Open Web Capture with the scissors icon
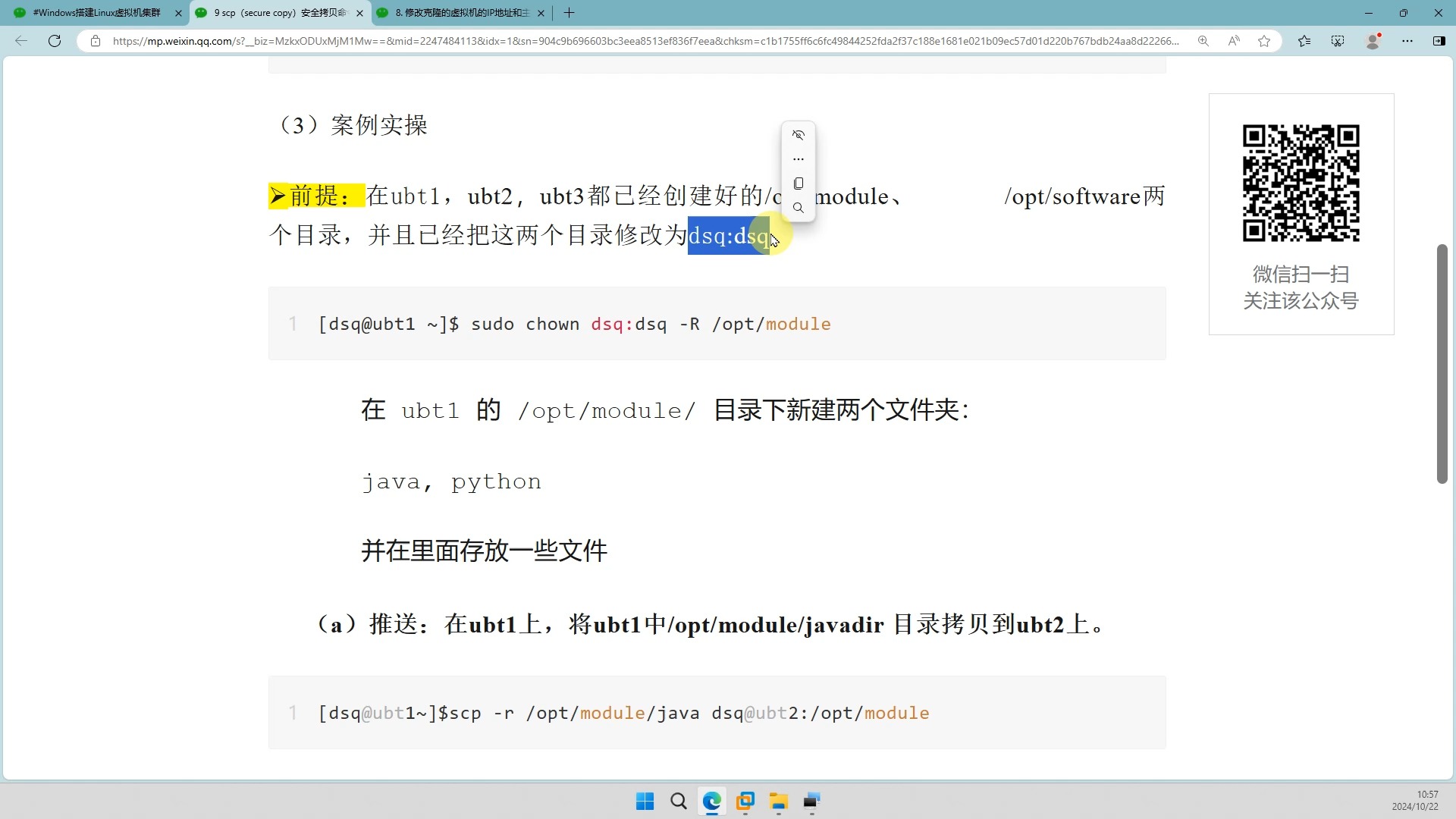Viewport: 1456px width, 819px height. coord(1337,41)
